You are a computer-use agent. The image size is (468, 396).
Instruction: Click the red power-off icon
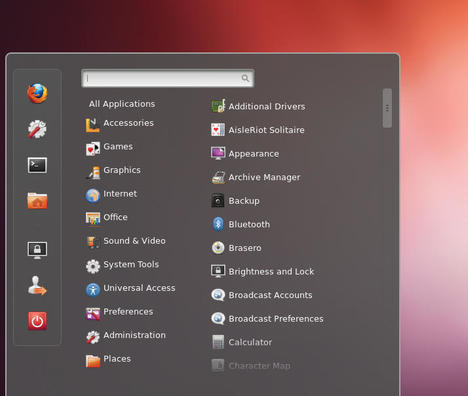point(37,321)
